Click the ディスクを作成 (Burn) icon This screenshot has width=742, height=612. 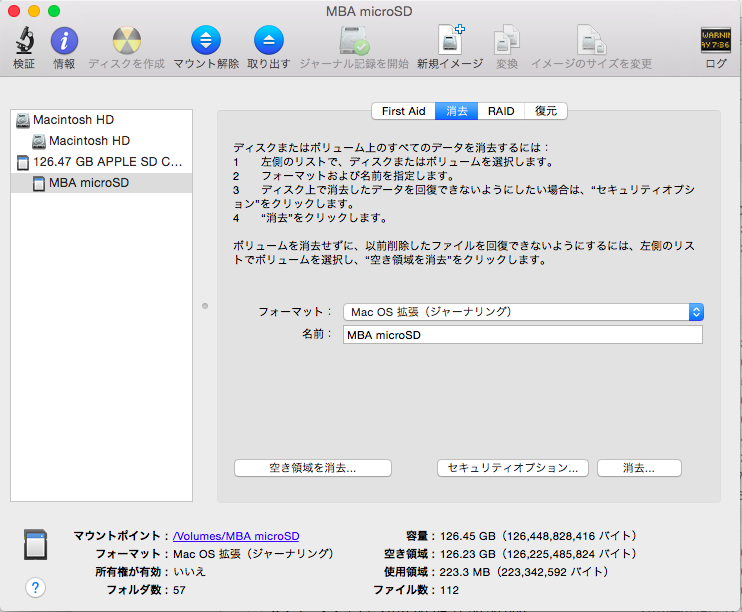[126, 40]
